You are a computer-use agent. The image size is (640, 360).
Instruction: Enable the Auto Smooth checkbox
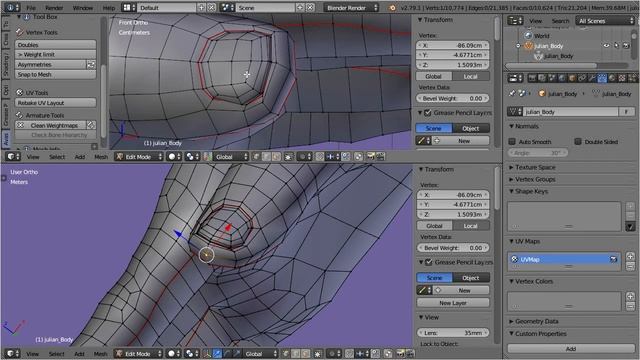pyautogui.click(x=512, y=142)
